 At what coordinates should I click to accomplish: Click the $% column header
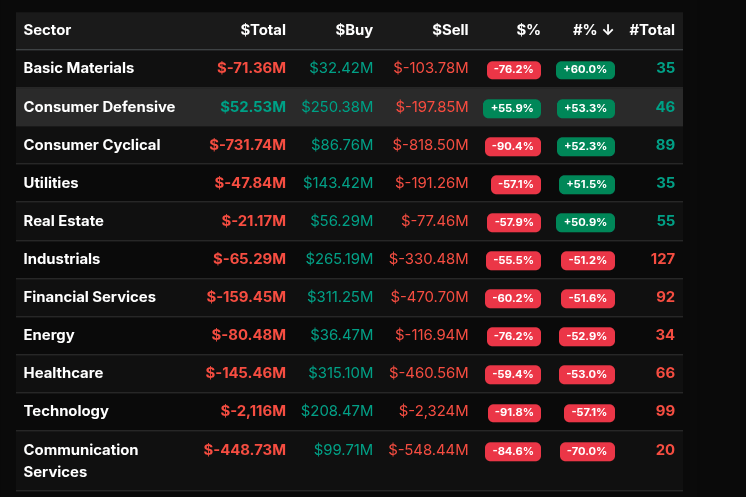(x=528, y=30)
